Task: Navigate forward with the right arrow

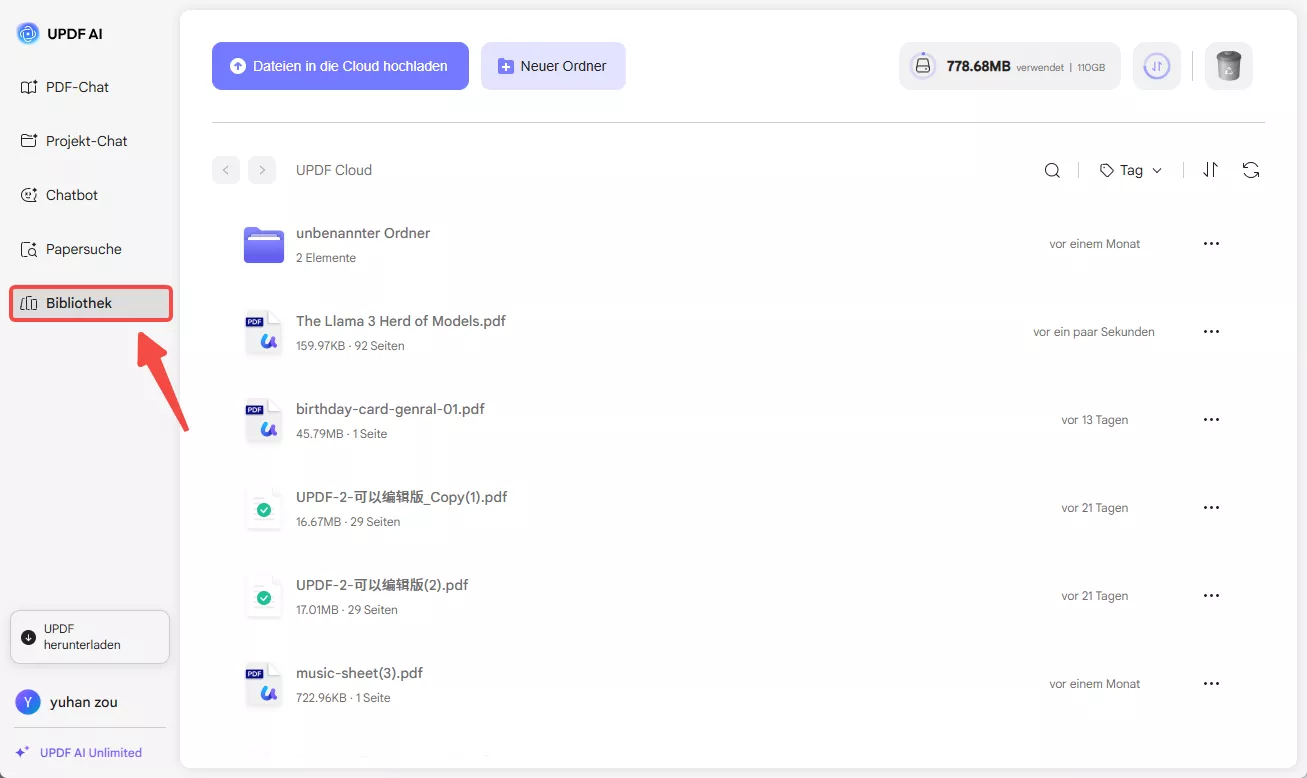Action: (x=262, y=170)
